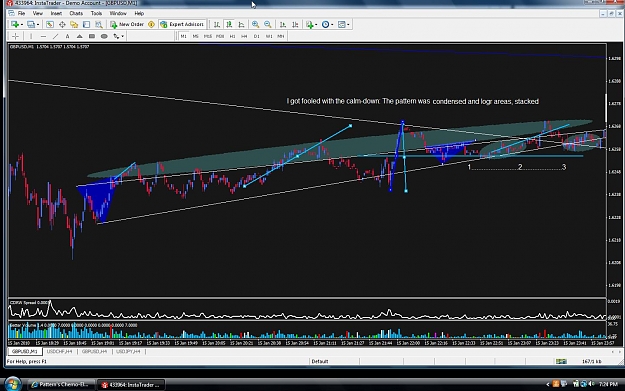Select the Horizontal Line drawing tool

[x=43, y=36]
